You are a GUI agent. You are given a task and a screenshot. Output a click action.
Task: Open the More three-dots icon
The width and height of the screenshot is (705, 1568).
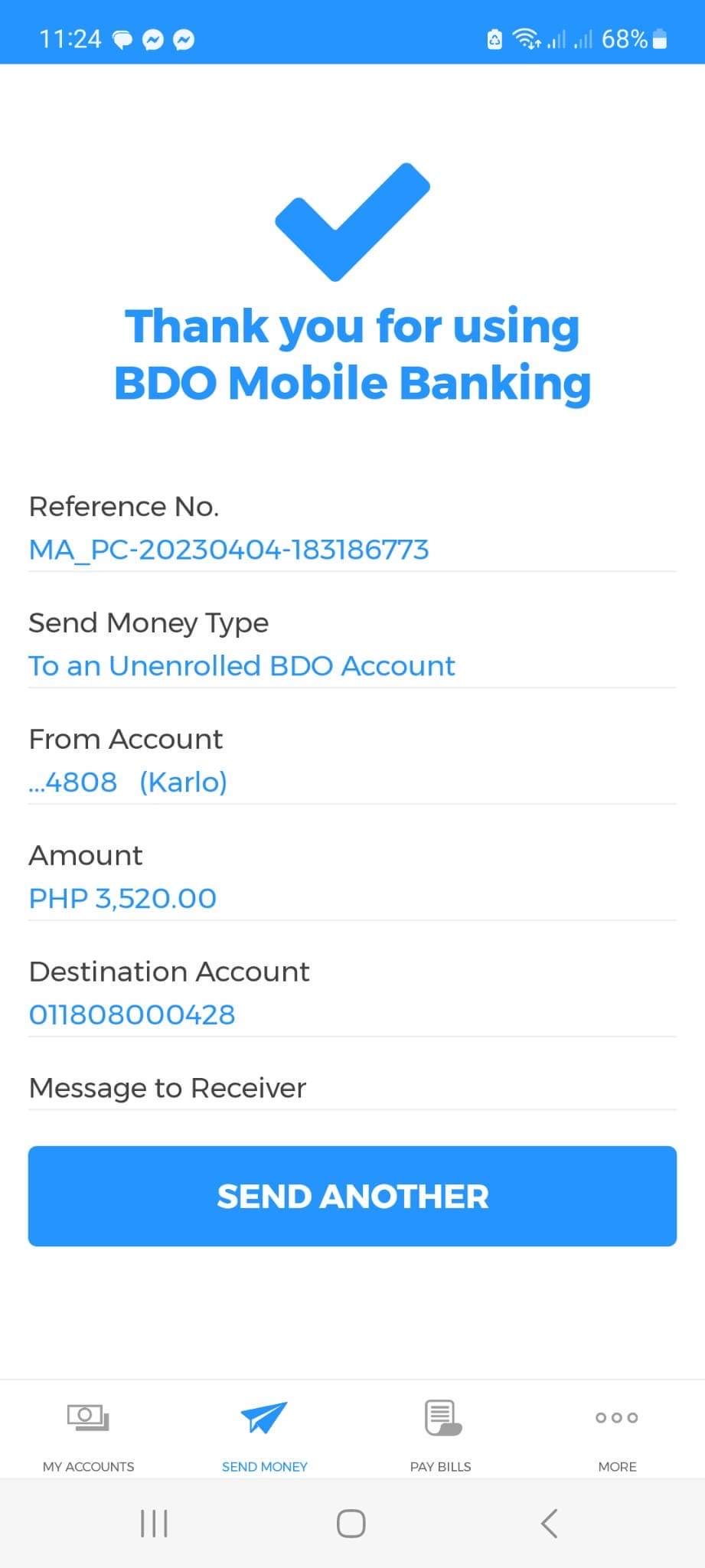tap(617, 1417)
